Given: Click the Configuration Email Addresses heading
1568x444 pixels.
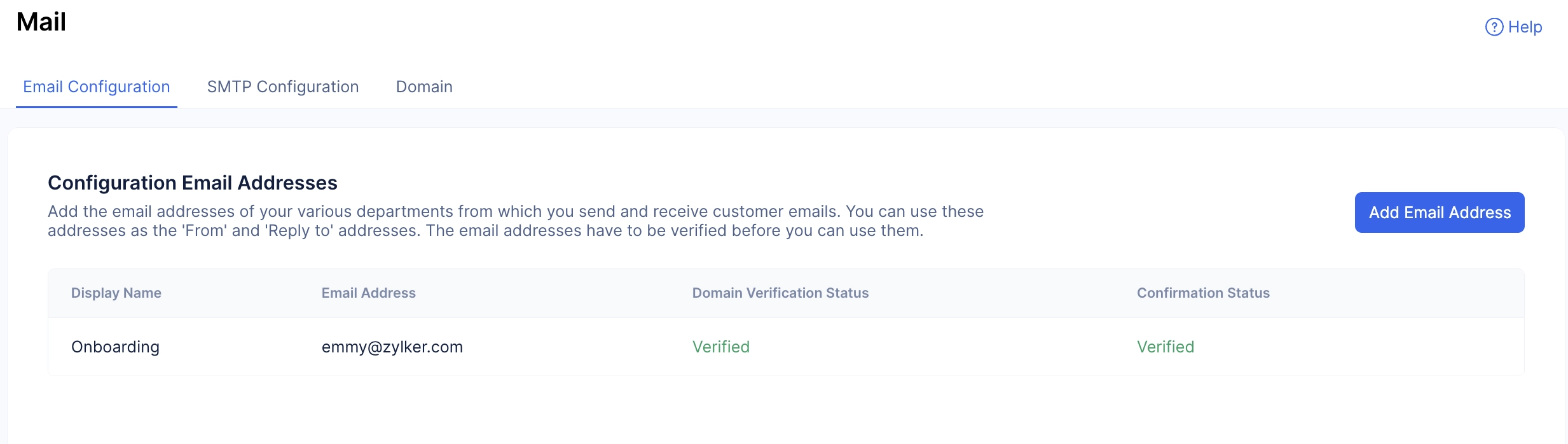Looking at the screenshot, I should point(193,183).
